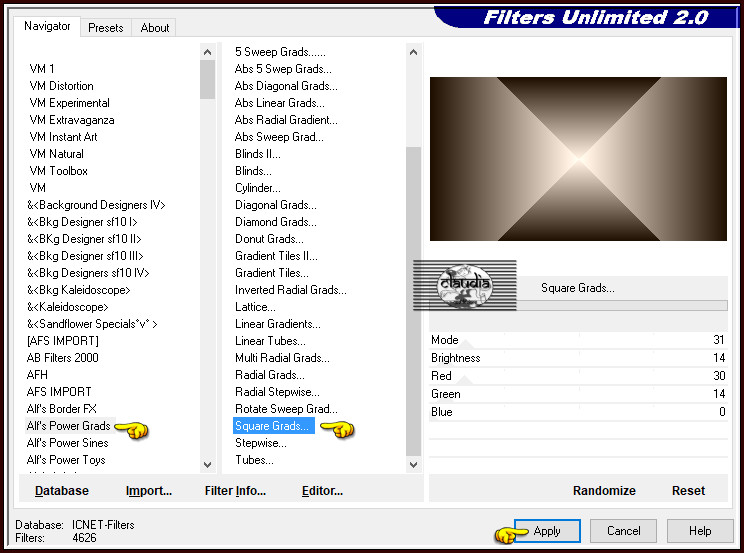Select Inverted Radial Grads... filter
The height and width of the screenshot is (553, 744).
click(290, 290)
